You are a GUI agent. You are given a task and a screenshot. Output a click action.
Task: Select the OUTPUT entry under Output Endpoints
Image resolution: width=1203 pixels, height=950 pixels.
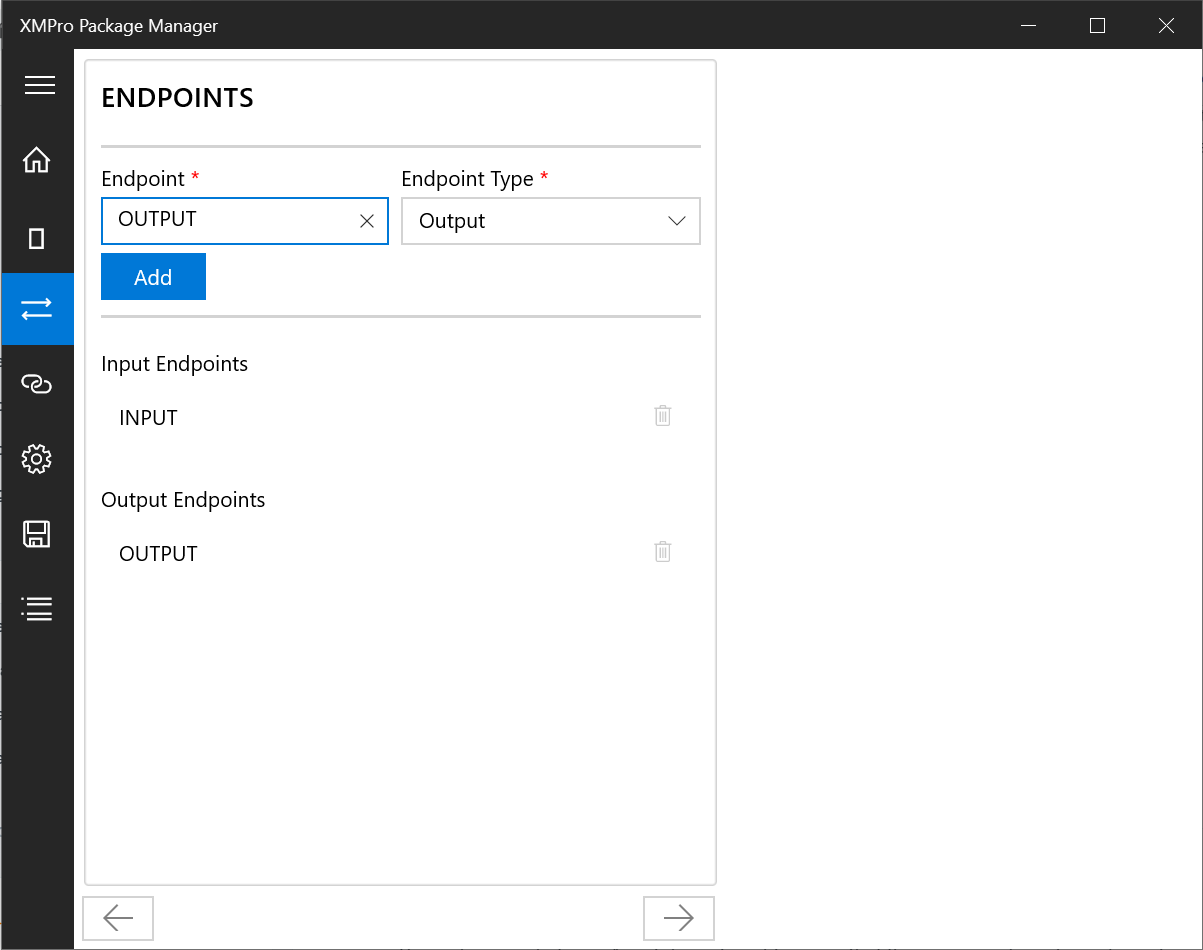pos(158,553)
